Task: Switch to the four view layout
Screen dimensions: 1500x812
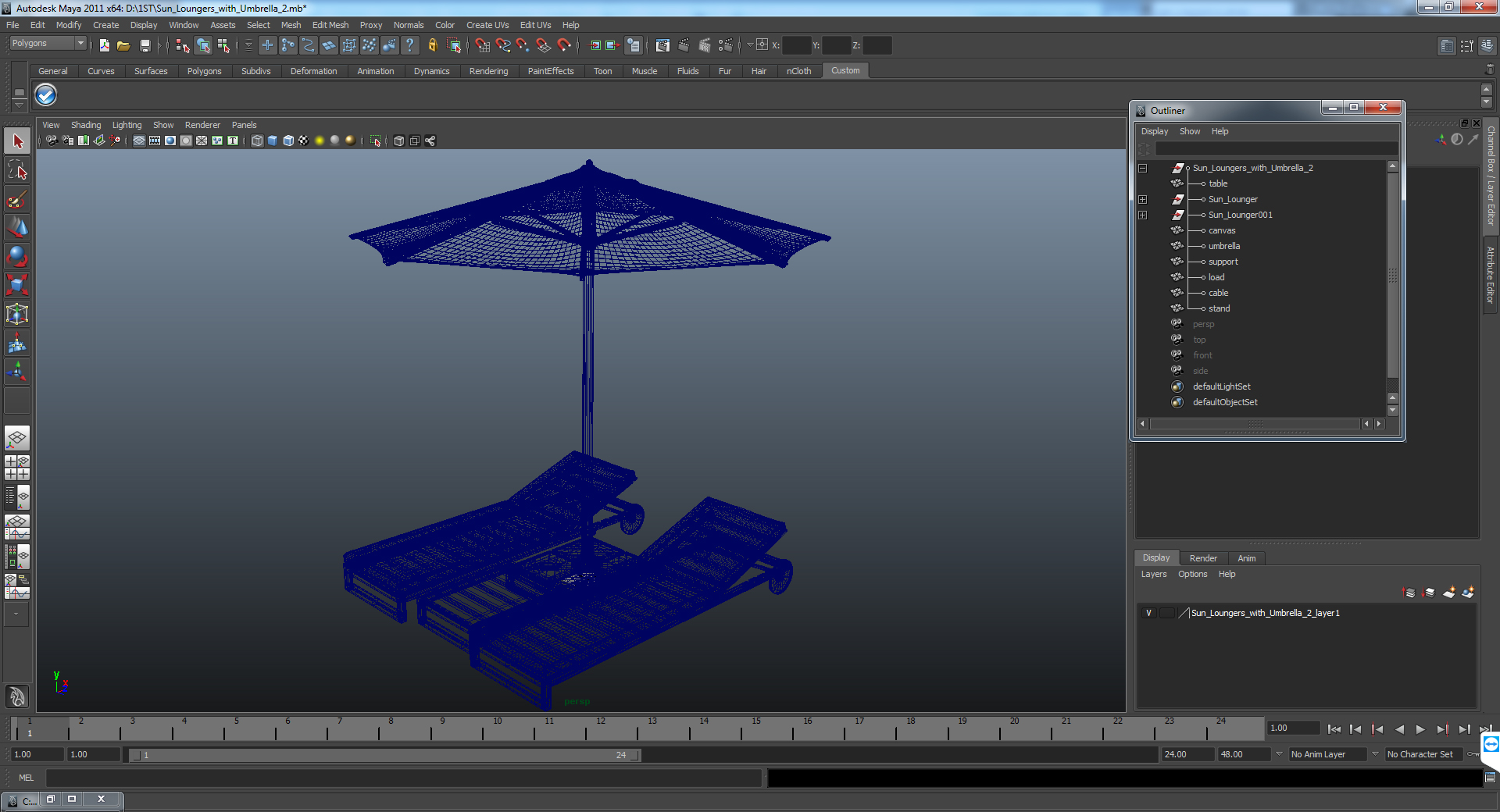Action: (17, 468)
